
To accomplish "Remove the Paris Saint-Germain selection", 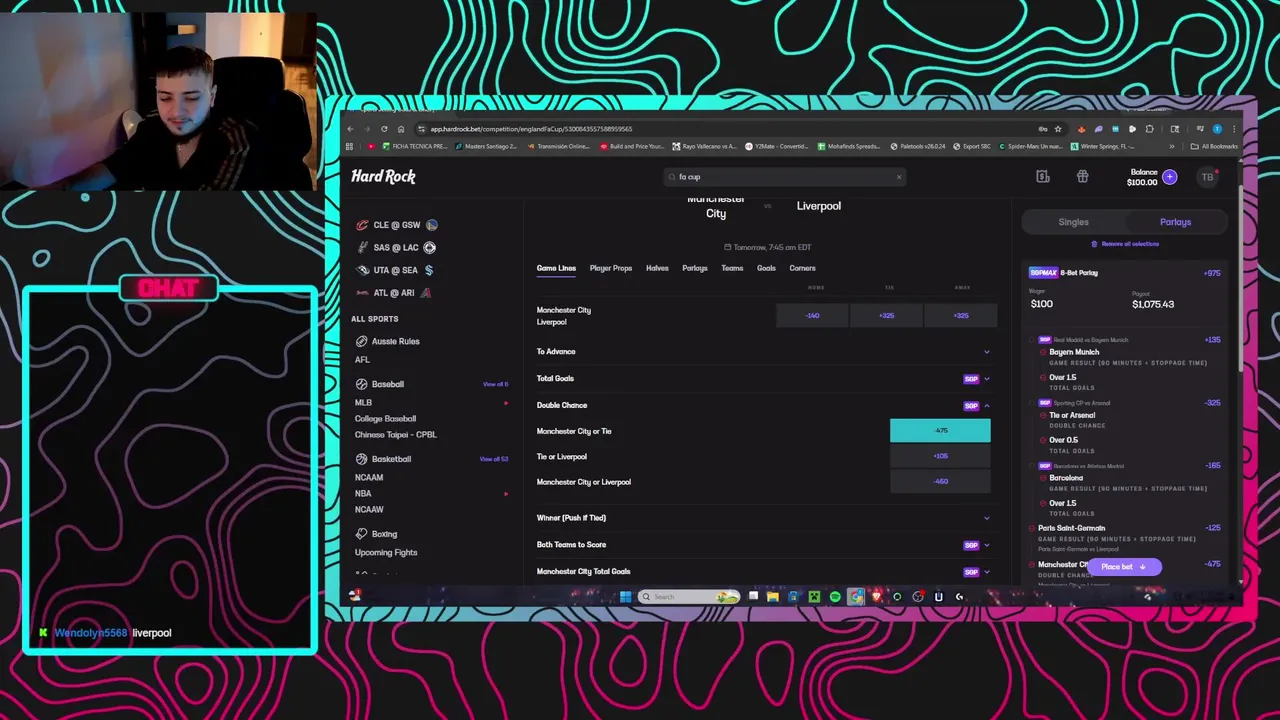I will click(x=1033, y=528).
